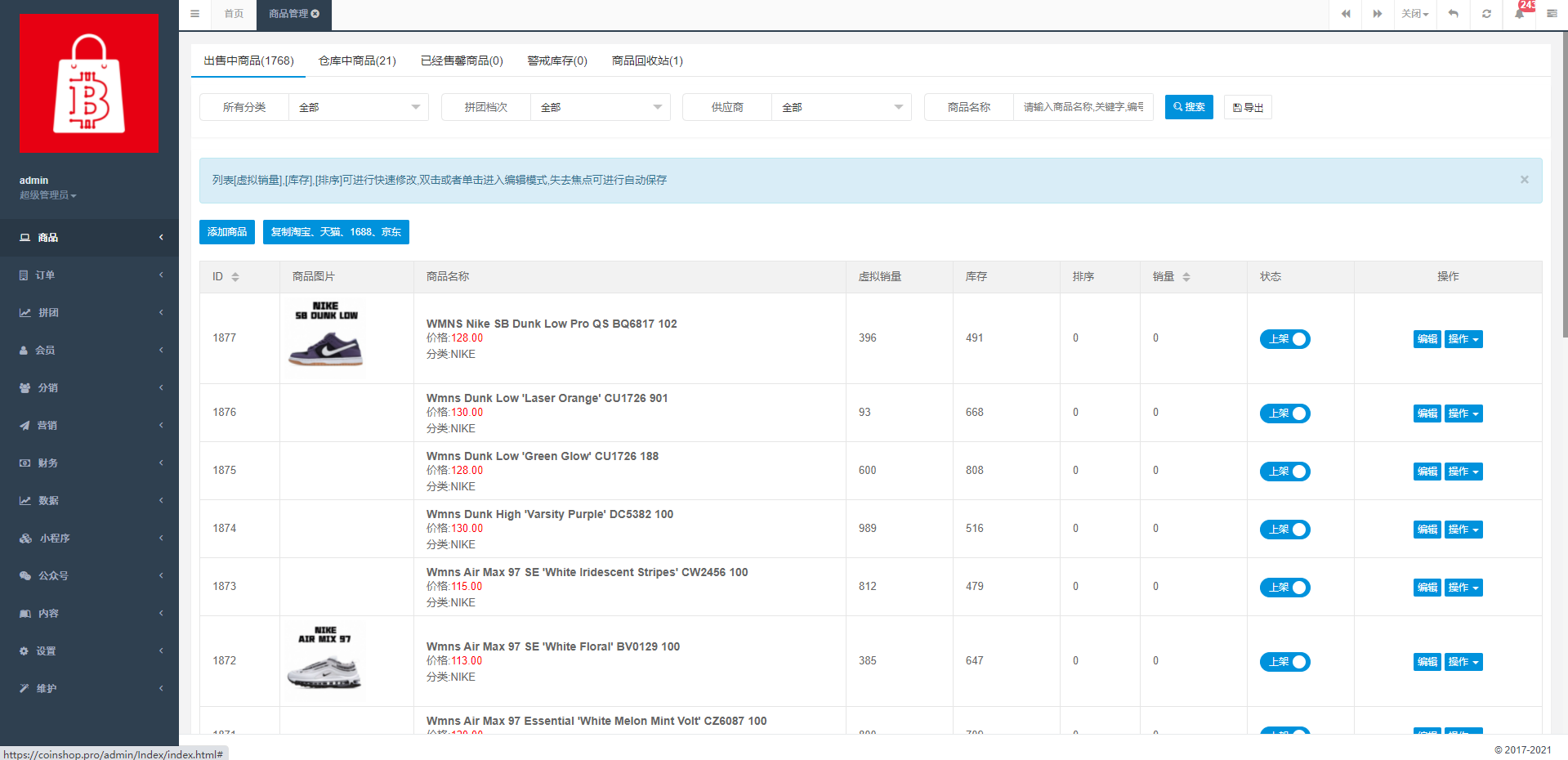Open the 订单 sidebar menu

(89, 275)
